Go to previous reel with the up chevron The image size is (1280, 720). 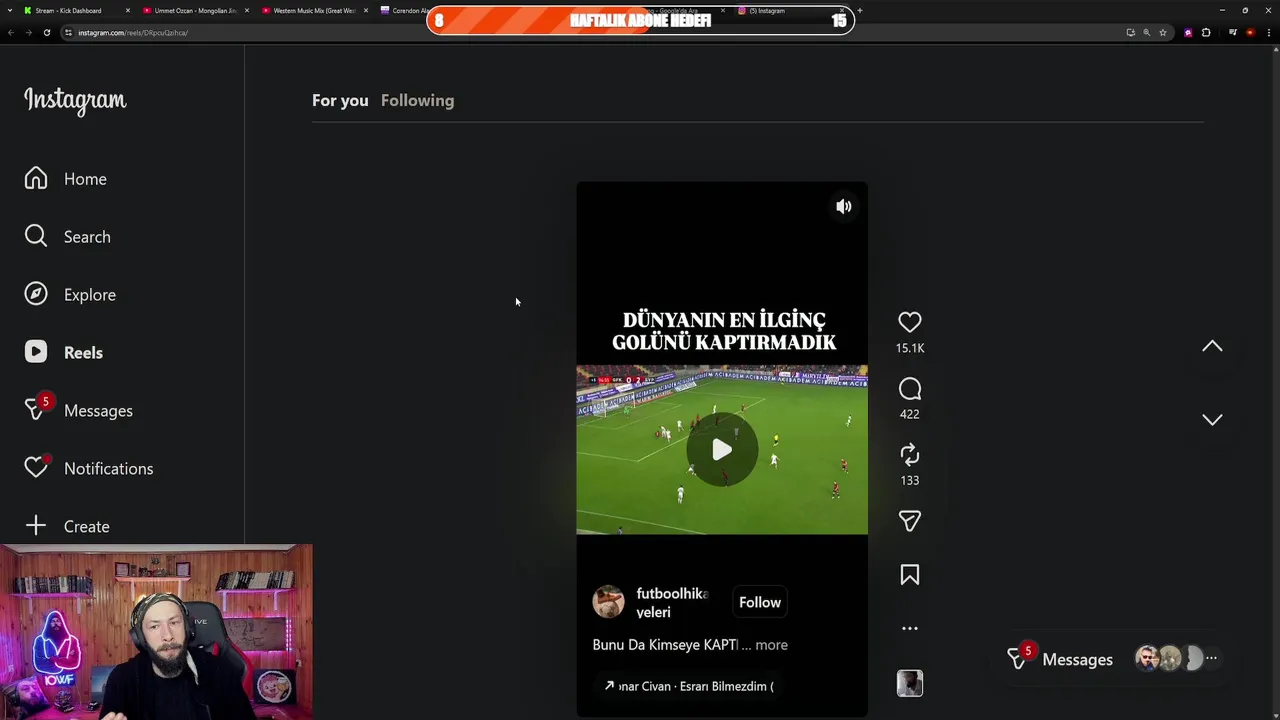click(1212, 346)
